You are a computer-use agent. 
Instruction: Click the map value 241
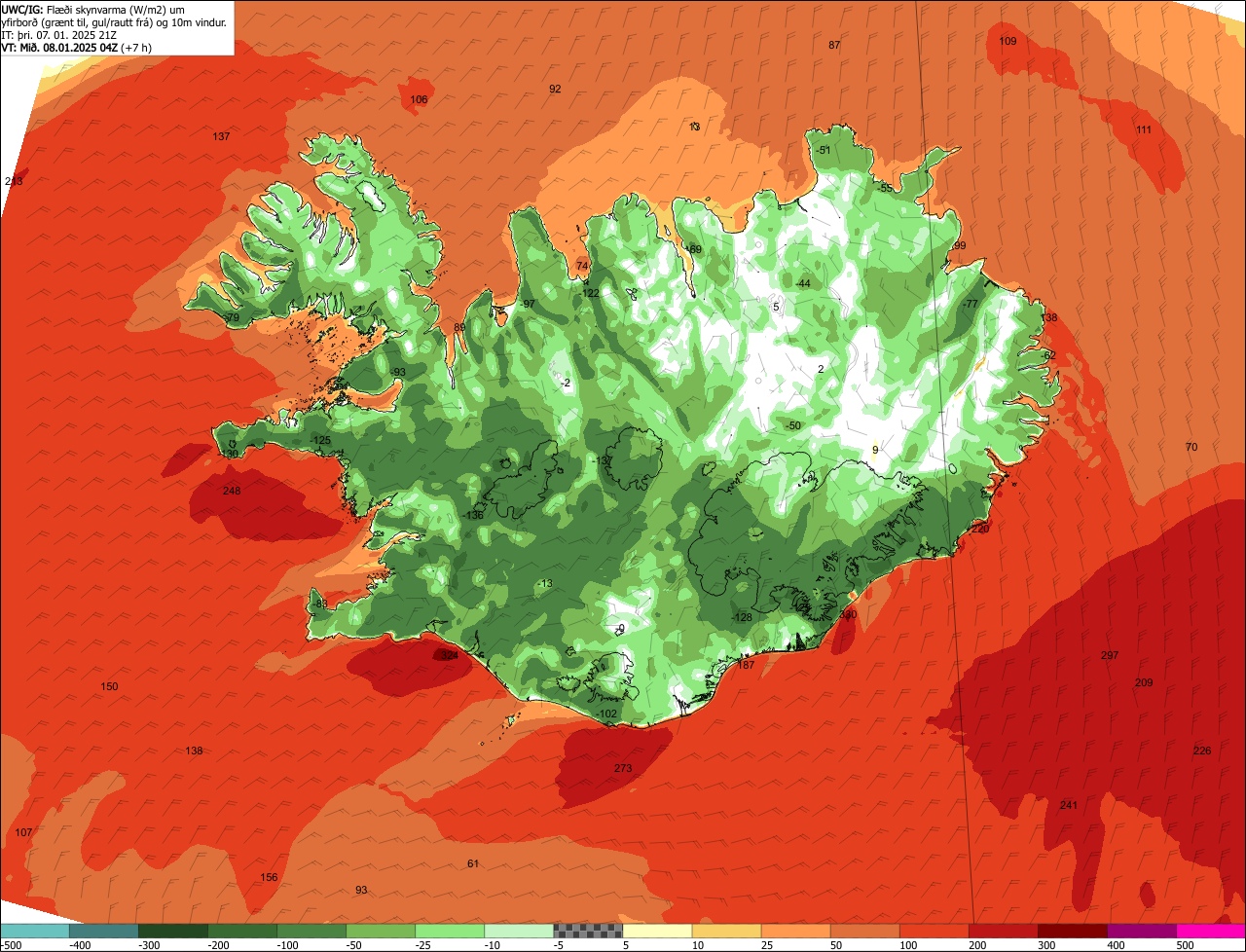(x=1069, y=805)
